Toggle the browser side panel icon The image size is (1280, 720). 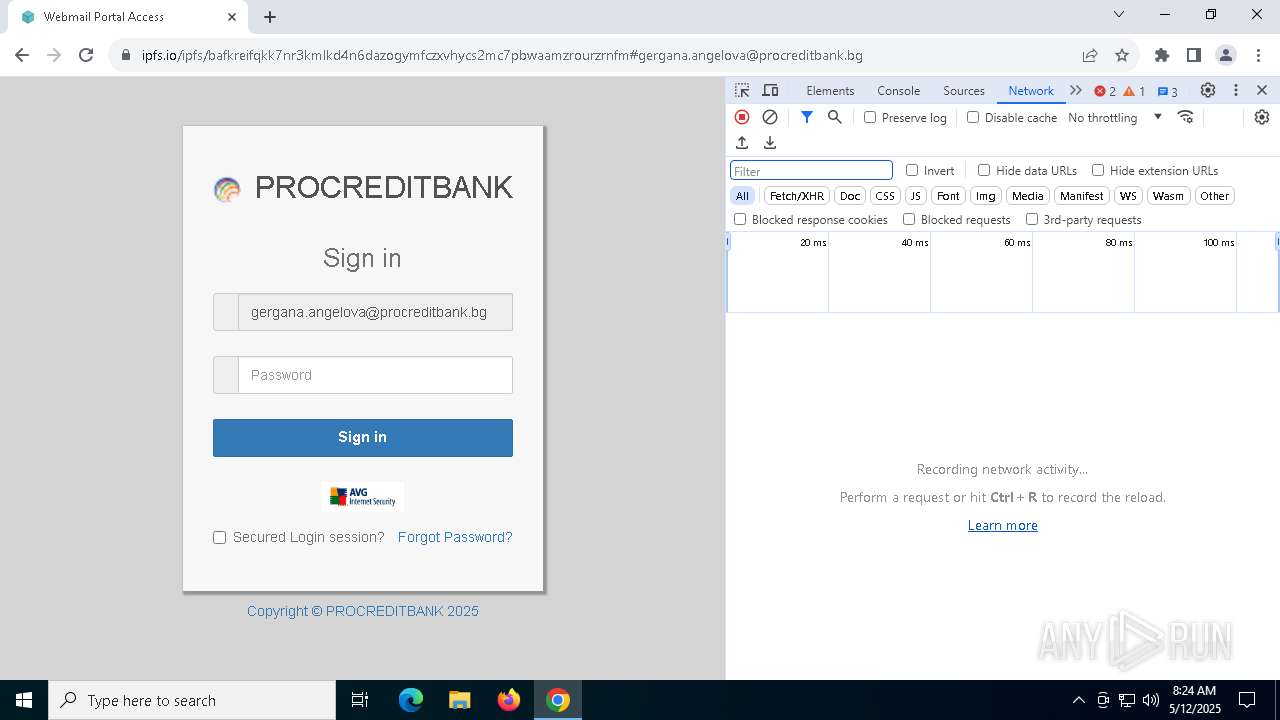click(1194, 55)
